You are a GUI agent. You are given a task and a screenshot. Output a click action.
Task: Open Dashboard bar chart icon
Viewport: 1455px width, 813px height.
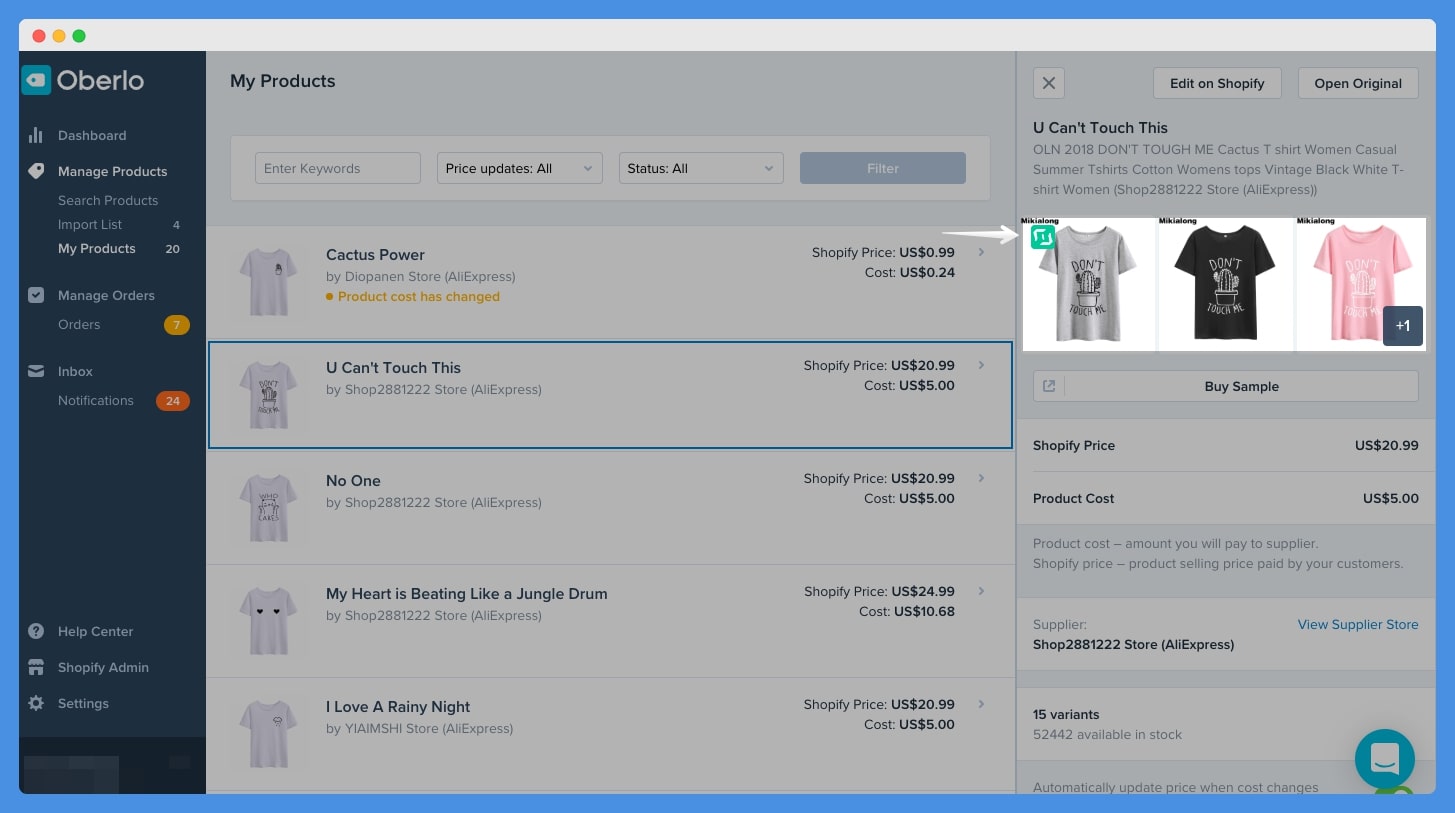36,135
